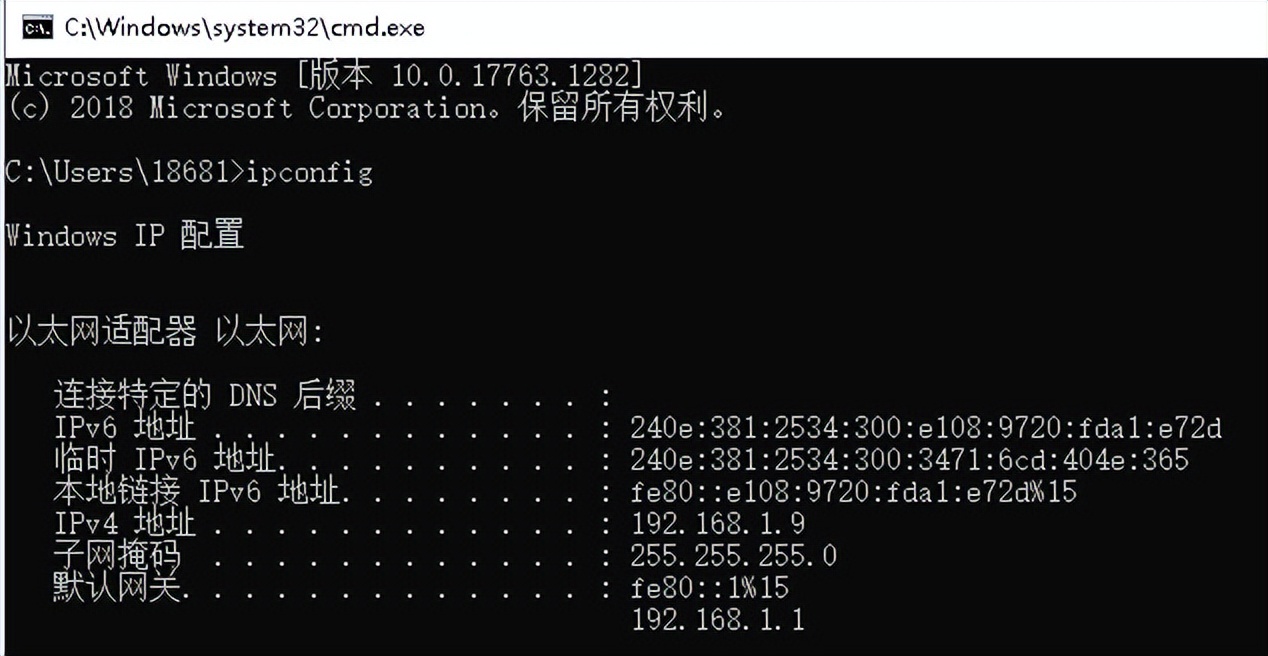
Task: Click the default gateway fe80::1%15
Action: [709, 588]
